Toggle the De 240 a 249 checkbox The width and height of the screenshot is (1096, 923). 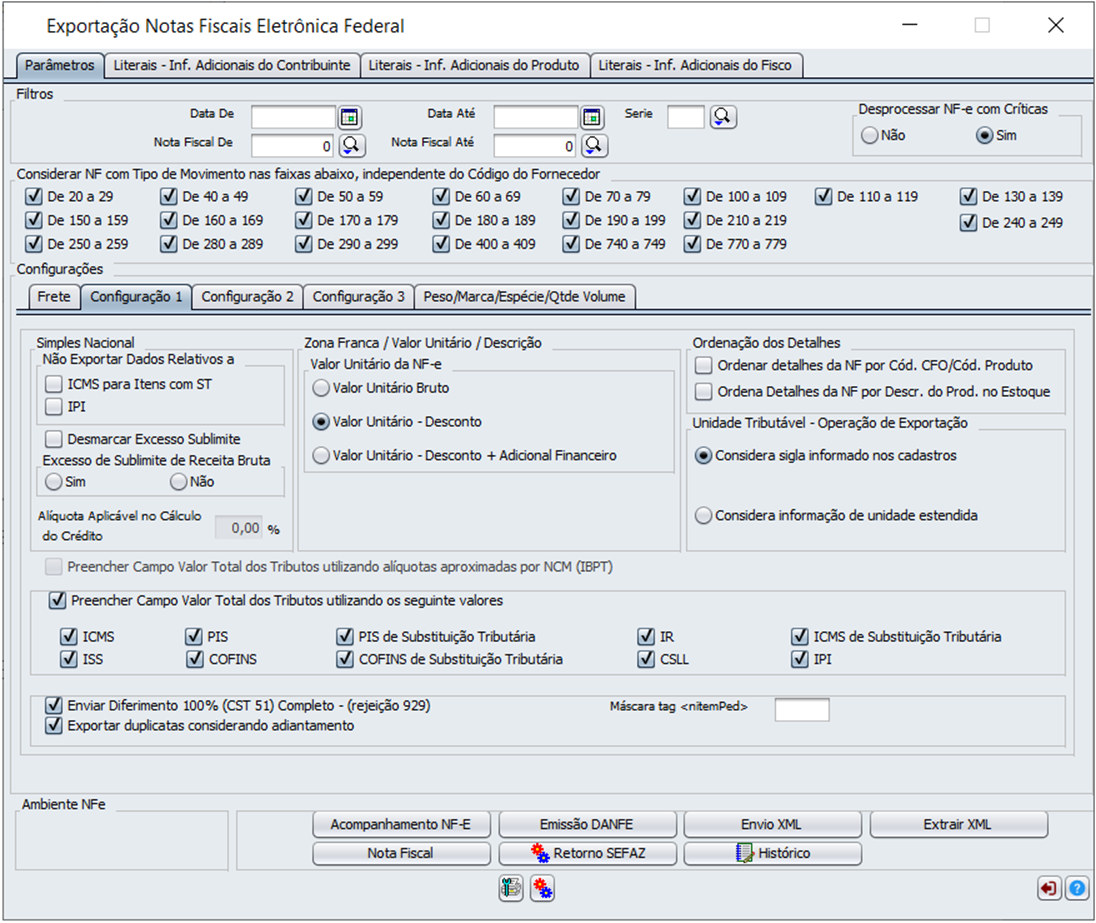[968, 222]
